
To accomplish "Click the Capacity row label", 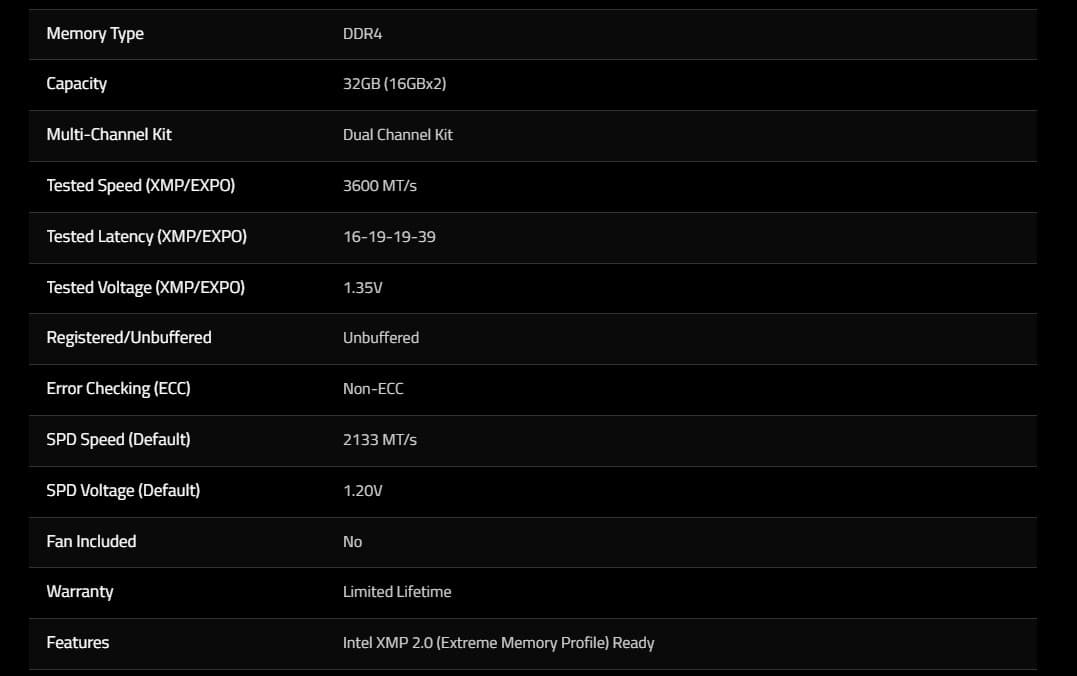I will coord(76,84).
